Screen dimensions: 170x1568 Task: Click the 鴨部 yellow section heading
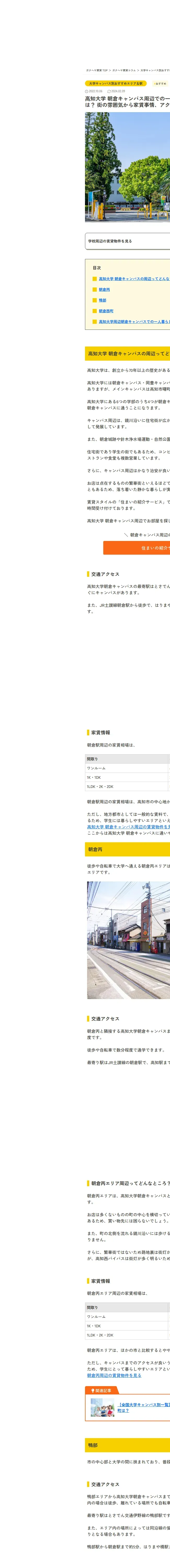[x=127, y=1445]
